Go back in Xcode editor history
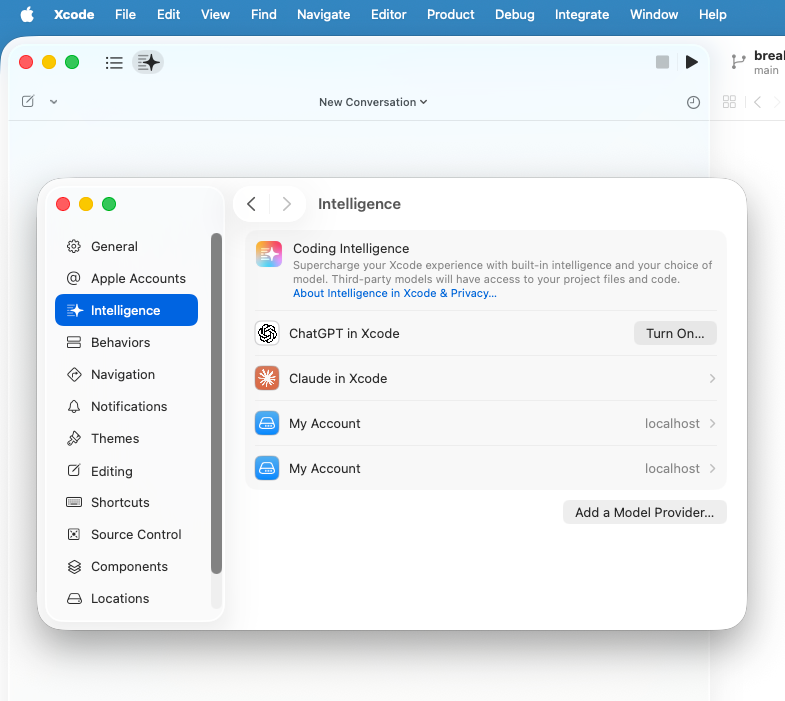Viewport: 785px width, 701px height. 757,102
